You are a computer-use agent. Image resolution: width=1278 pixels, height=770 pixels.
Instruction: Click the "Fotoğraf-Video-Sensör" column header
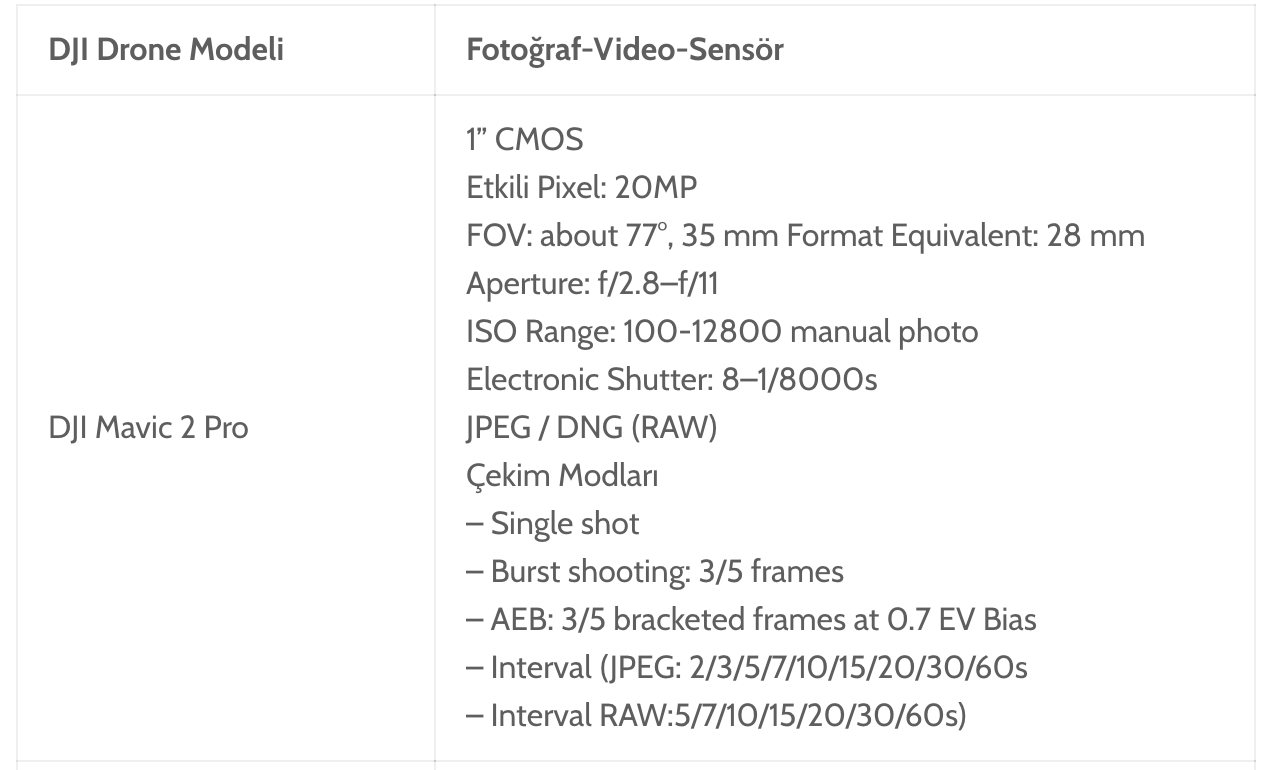tap(624, 50)
